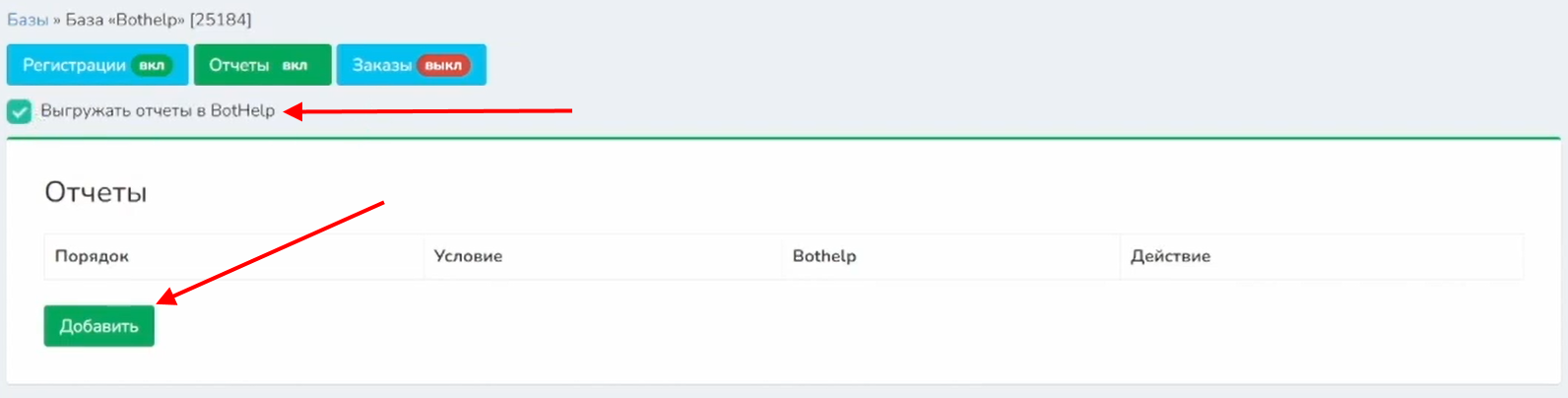The height and width of the screenshot is (398, 1568).
Task: Click the Выгружать отчеты в BotHelp label
Action: click(158, 111)
